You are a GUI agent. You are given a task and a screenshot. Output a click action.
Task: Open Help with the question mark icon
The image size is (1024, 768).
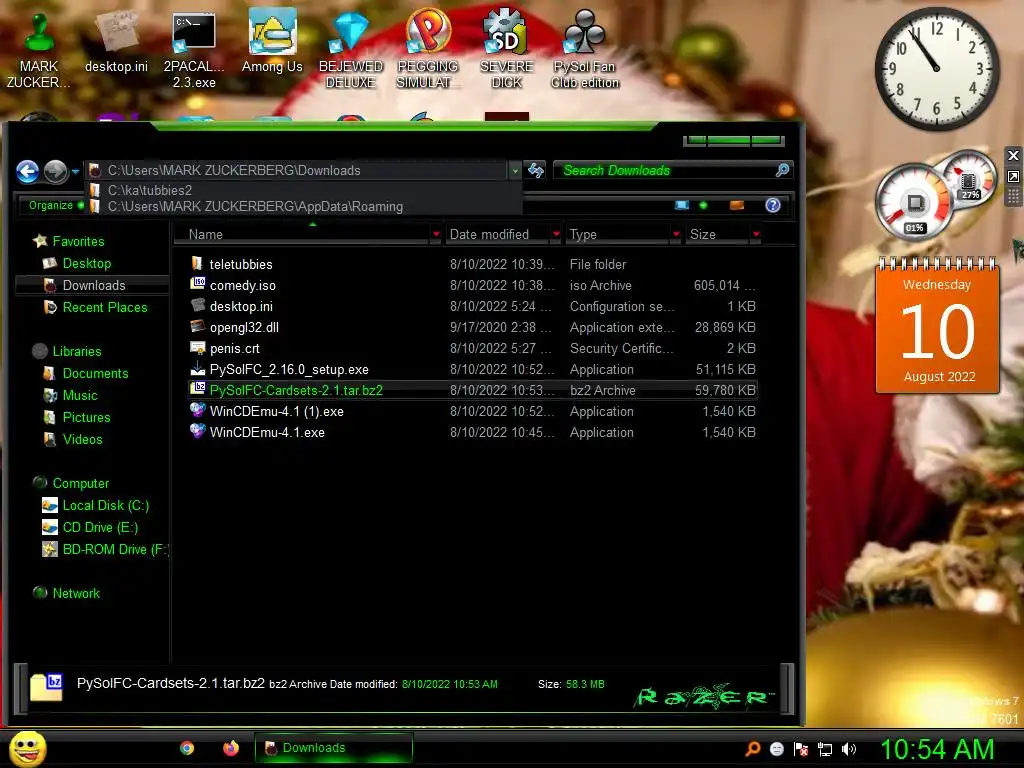(x=773, y=205)
